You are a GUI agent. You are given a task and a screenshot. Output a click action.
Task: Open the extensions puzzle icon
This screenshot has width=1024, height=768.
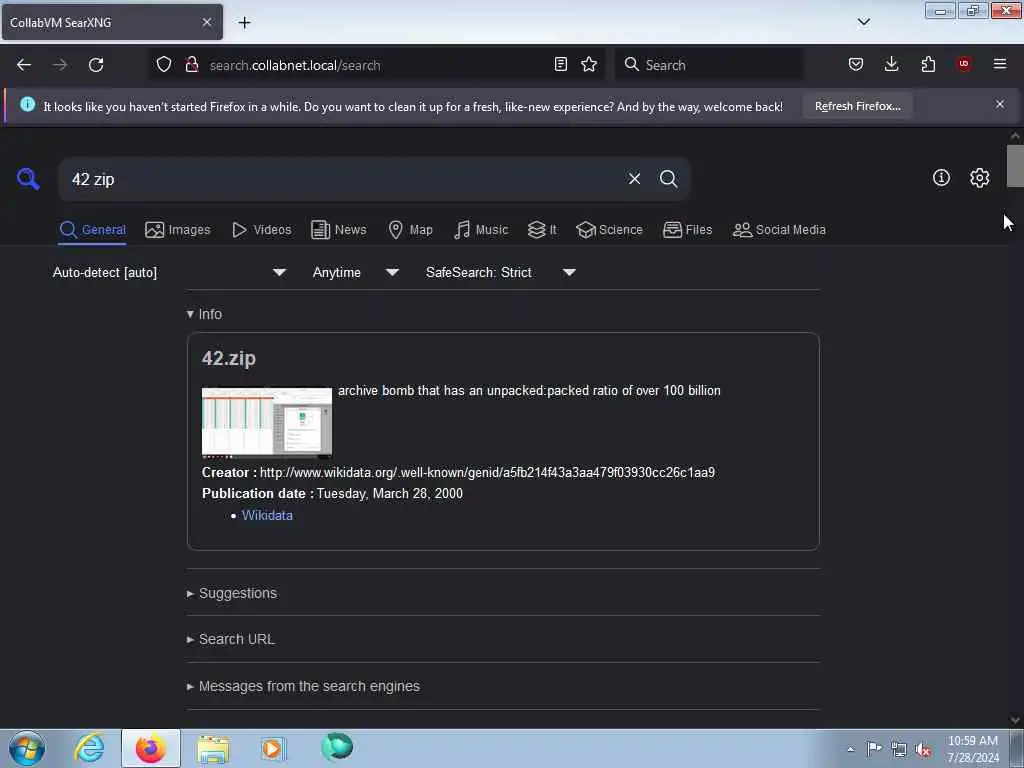[x=928, y=64]
